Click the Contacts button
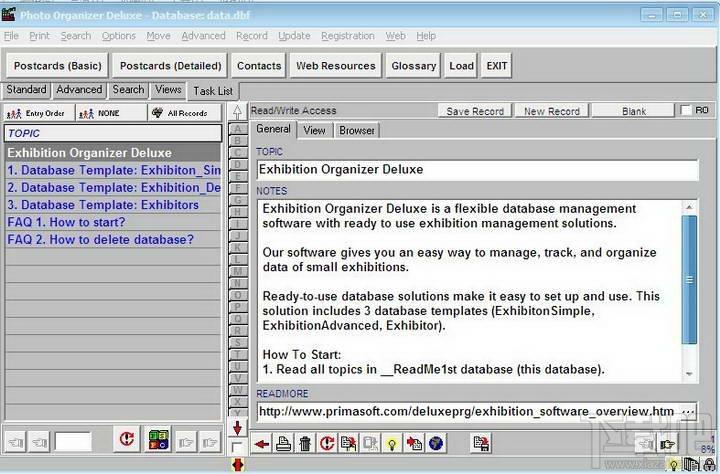Screen dimensions: 720x474 point(259,66)
